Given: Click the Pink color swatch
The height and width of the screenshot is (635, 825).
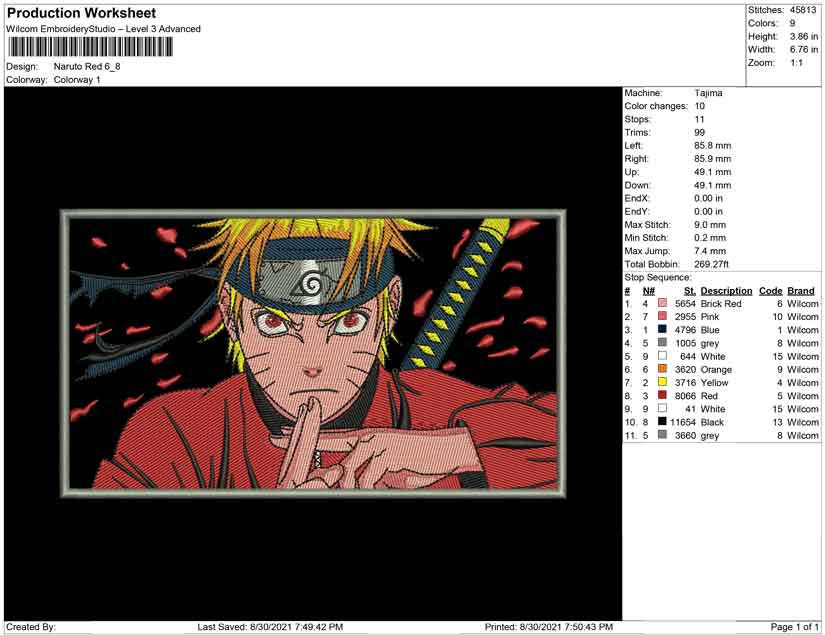Looking at the screenshot, I should 662,316.
